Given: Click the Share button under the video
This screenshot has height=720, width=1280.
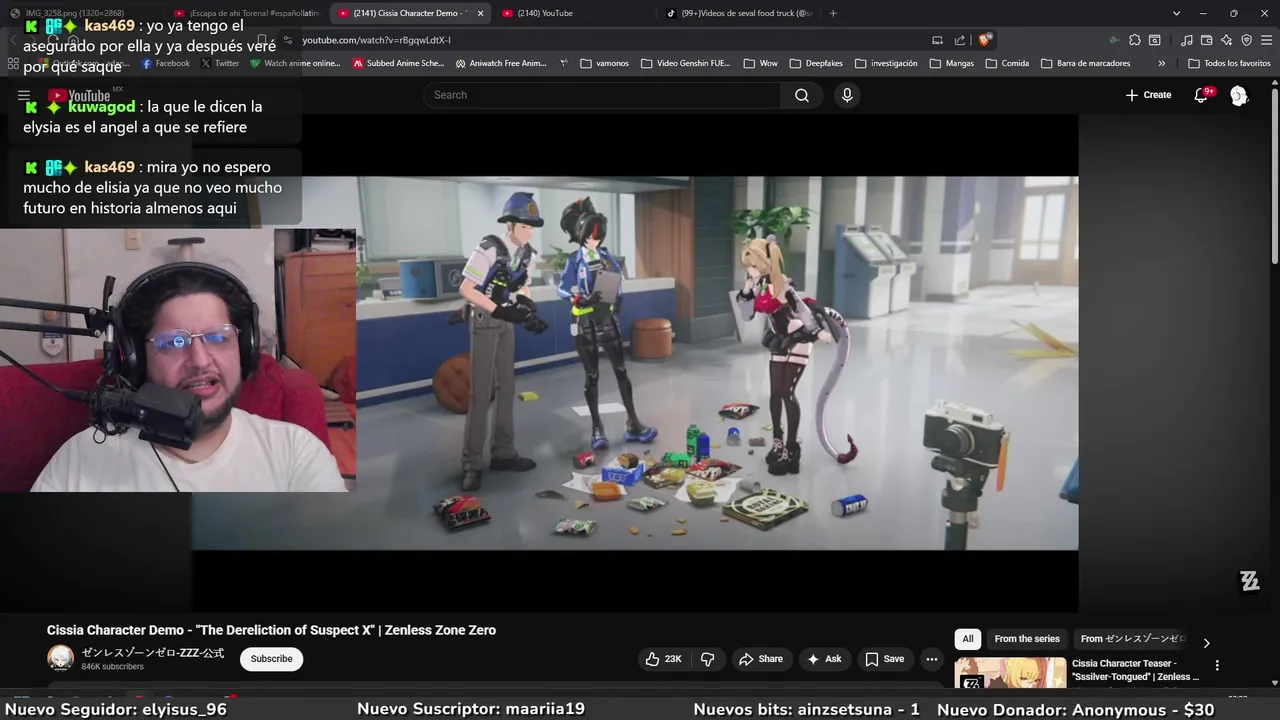Looking at the screenshot, I should tap(761, 659).
